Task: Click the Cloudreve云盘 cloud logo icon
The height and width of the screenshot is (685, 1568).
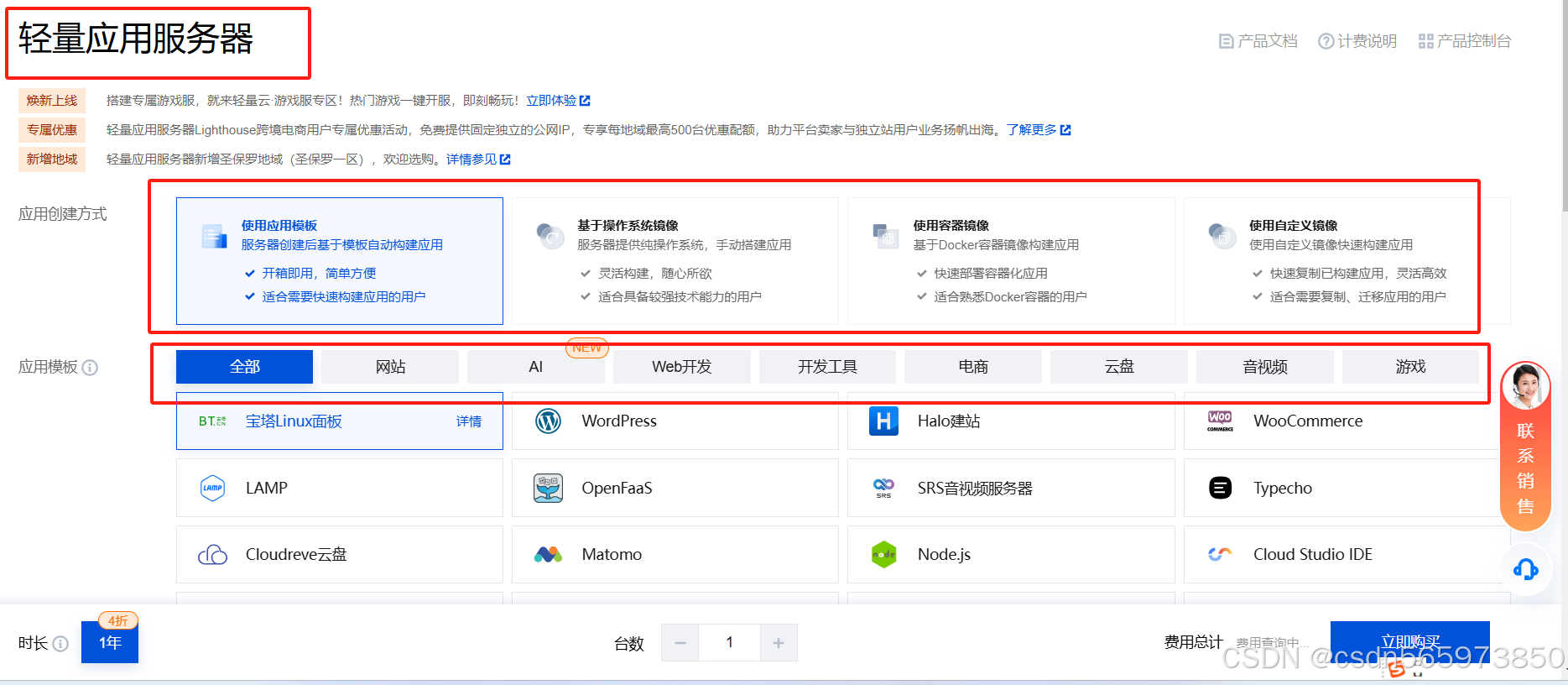Action: coord(213,555)
